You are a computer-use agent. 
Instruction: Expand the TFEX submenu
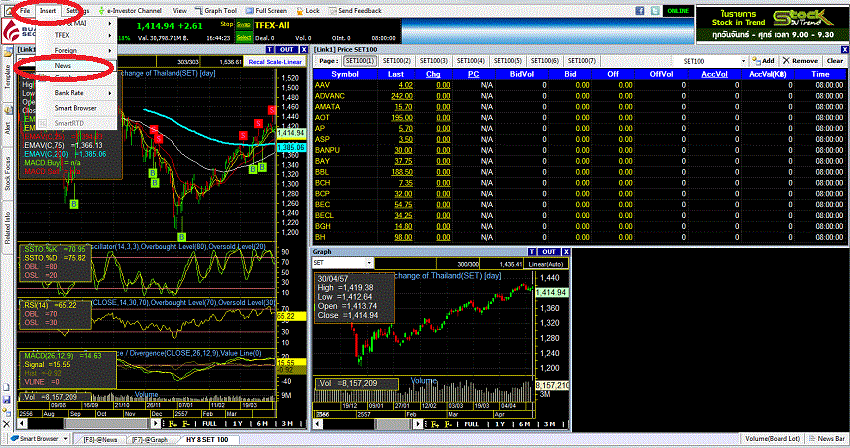[x=76, y=35]
